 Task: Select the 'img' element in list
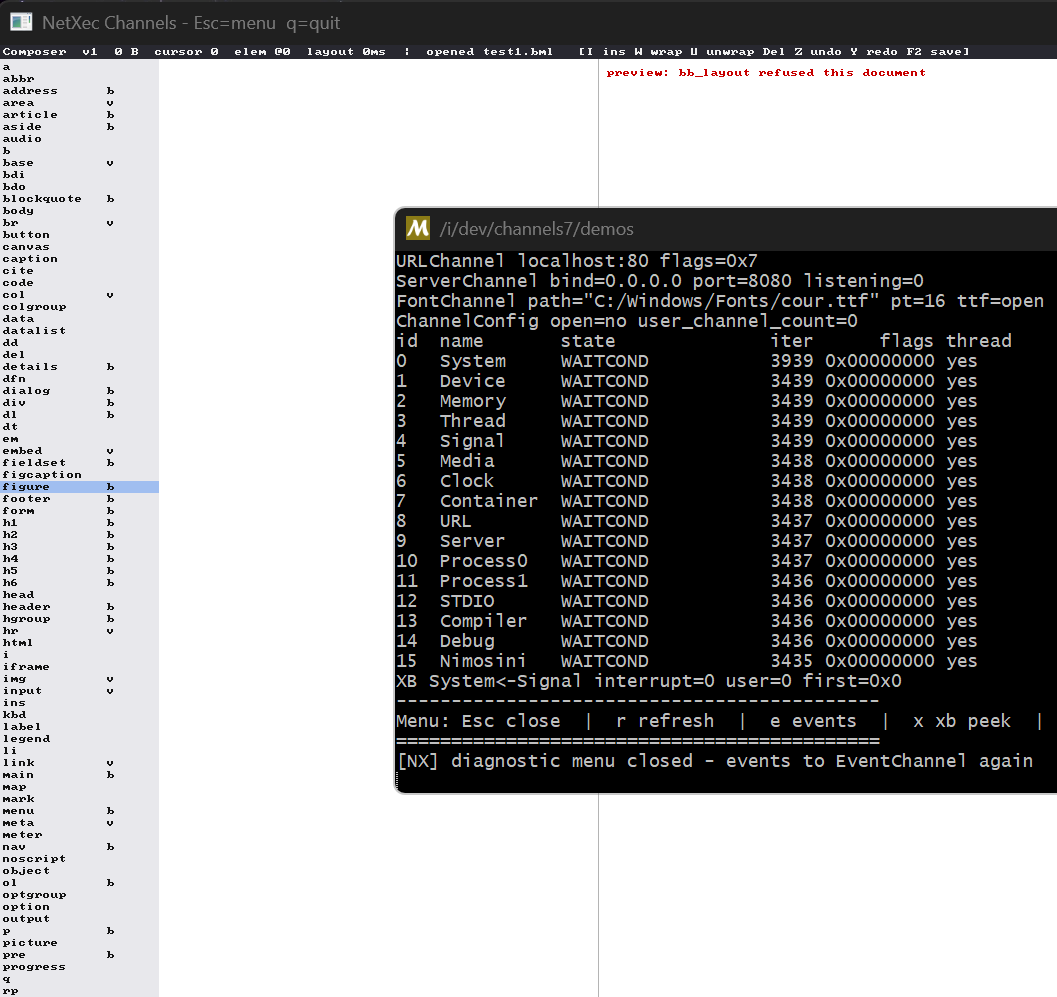coord(80,679)
